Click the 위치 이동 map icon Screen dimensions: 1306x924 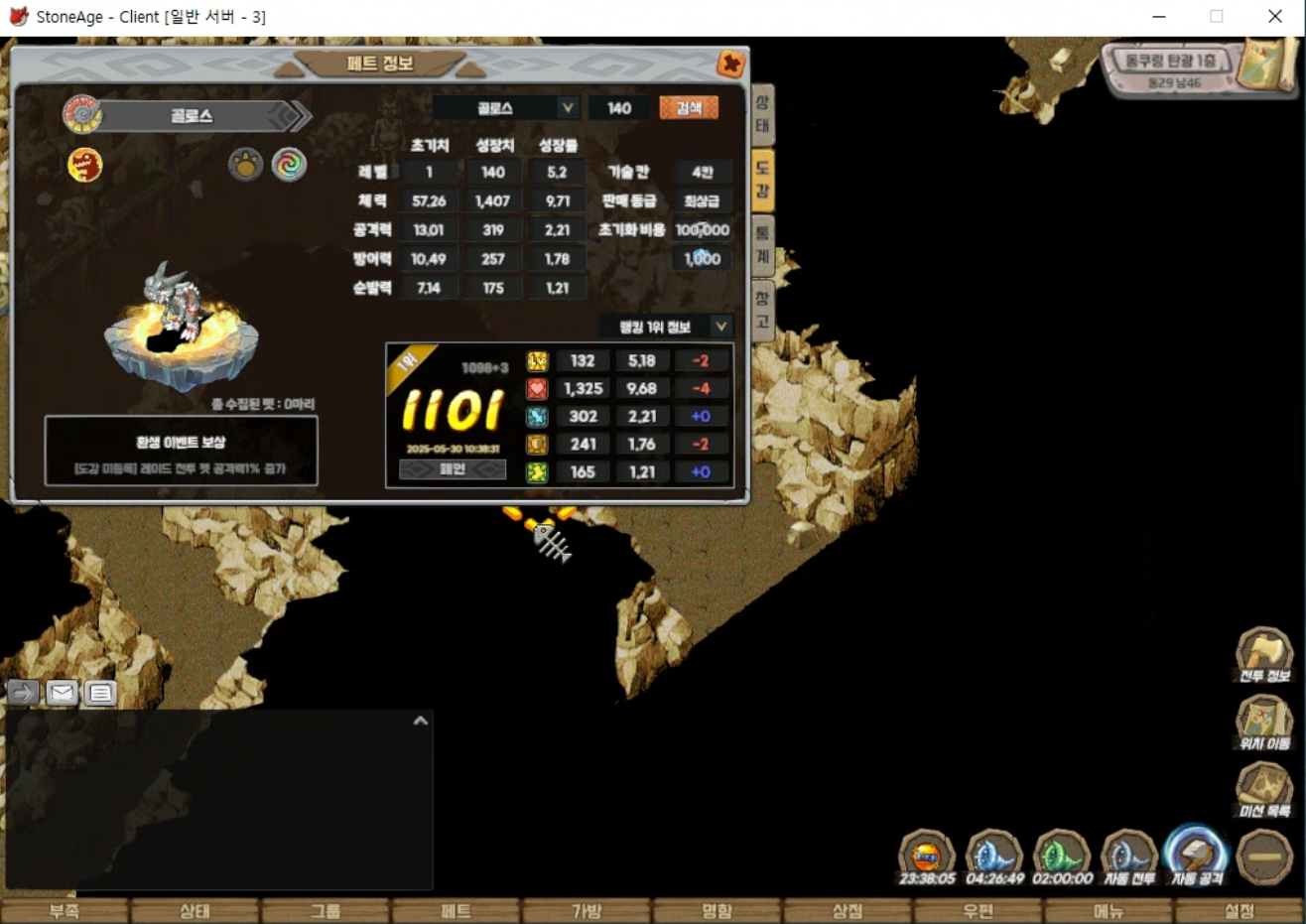point(1263,721)
